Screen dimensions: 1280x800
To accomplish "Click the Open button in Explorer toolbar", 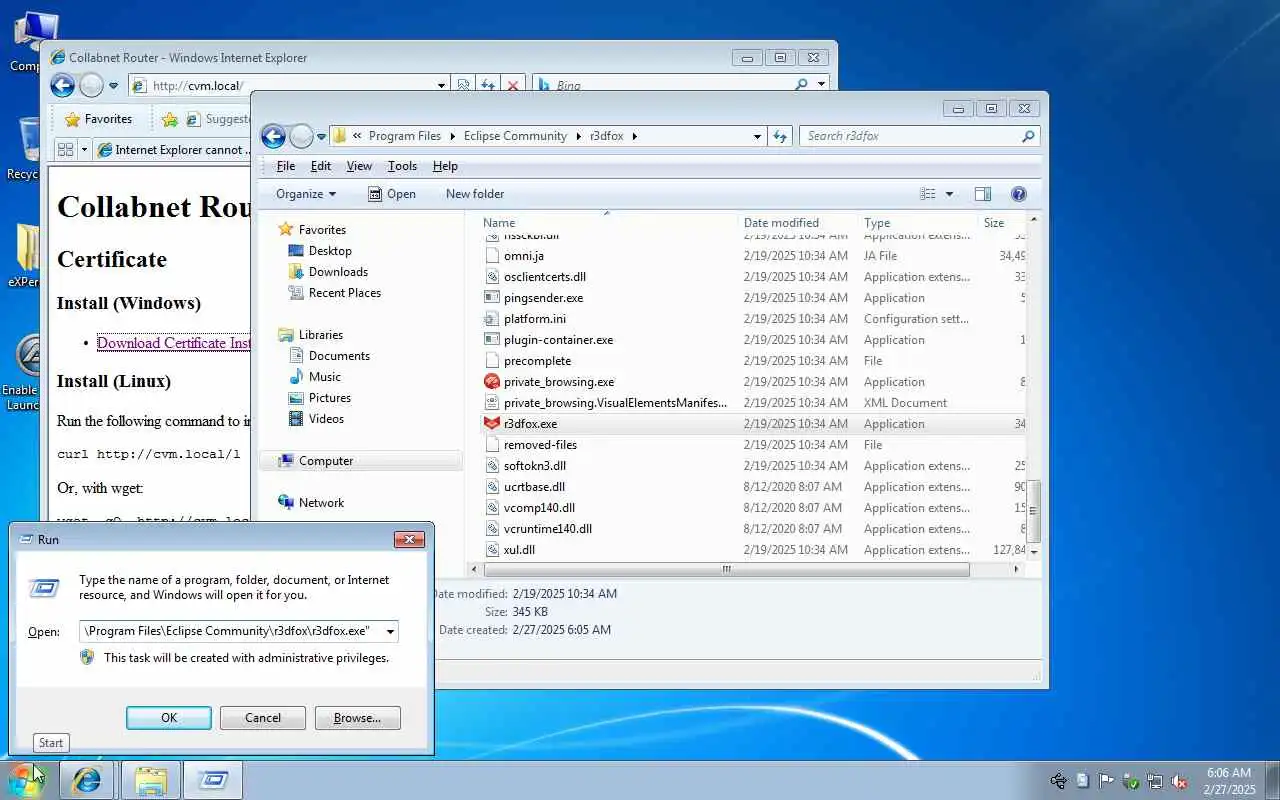I will click(x=391, y=194).
